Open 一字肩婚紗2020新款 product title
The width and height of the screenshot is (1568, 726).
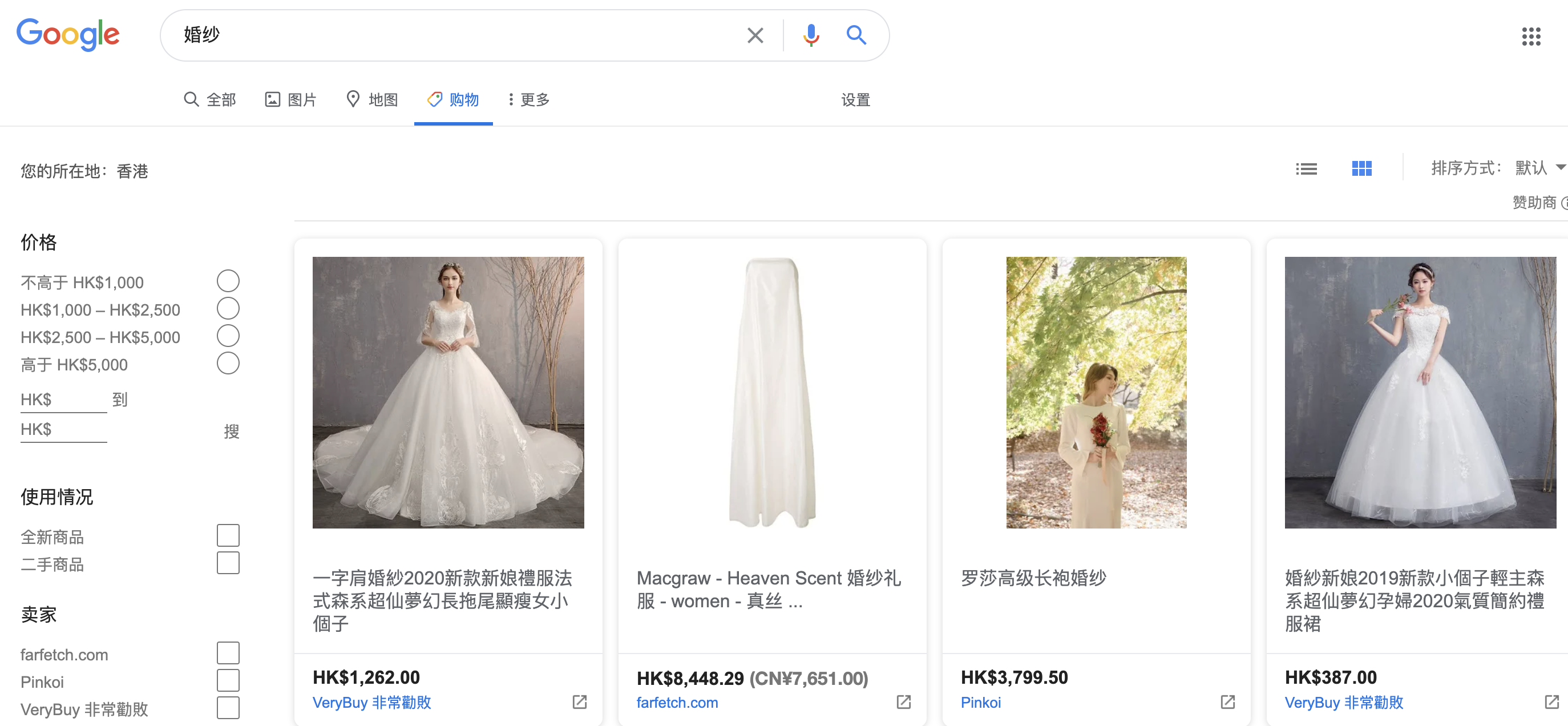pos(443,600)
